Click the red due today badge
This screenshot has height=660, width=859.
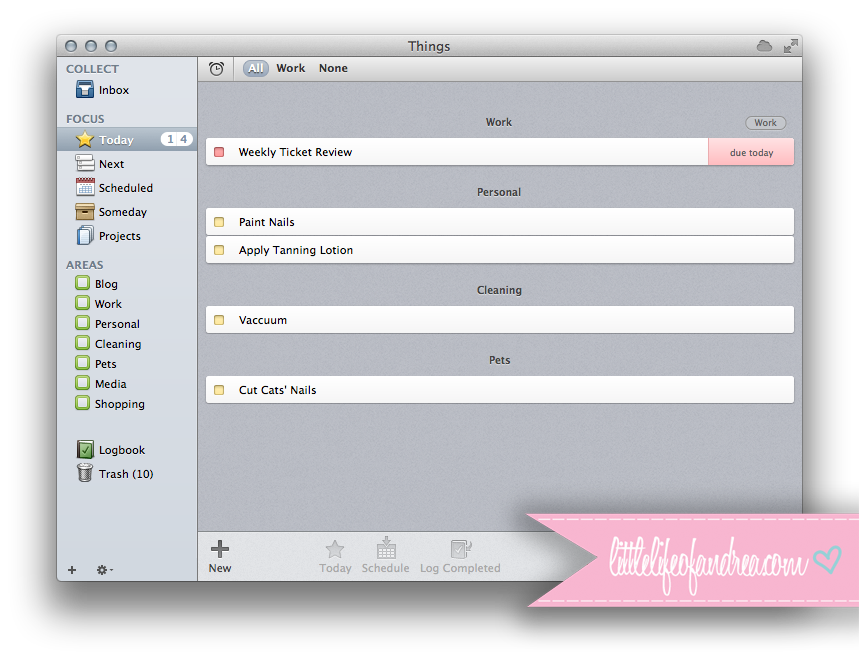pyautogui.click(x=751, y=152)
